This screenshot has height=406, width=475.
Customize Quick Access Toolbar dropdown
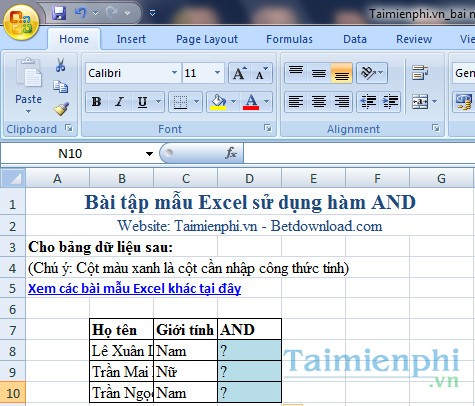pos(152,13)
